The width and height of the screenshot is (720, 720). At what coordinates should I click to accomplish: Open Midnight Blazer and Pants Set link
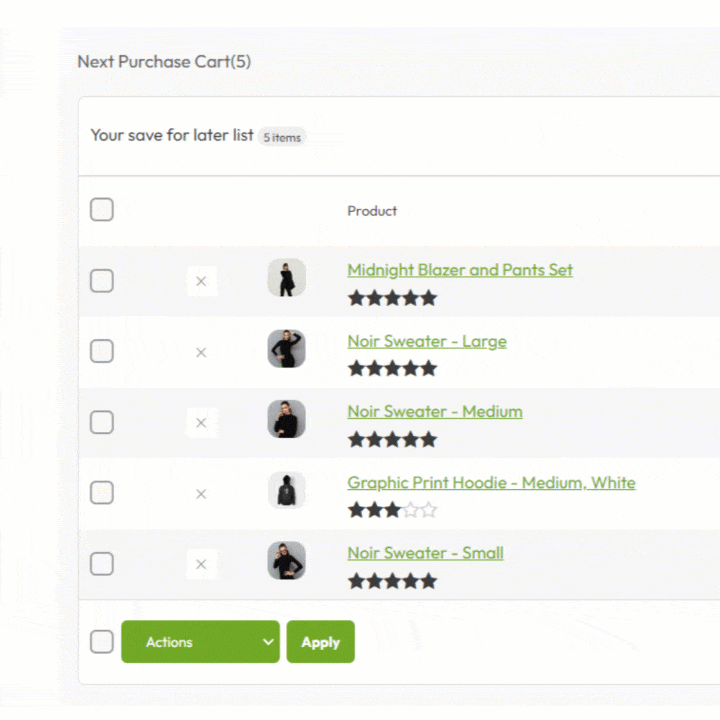coord(460,270)
